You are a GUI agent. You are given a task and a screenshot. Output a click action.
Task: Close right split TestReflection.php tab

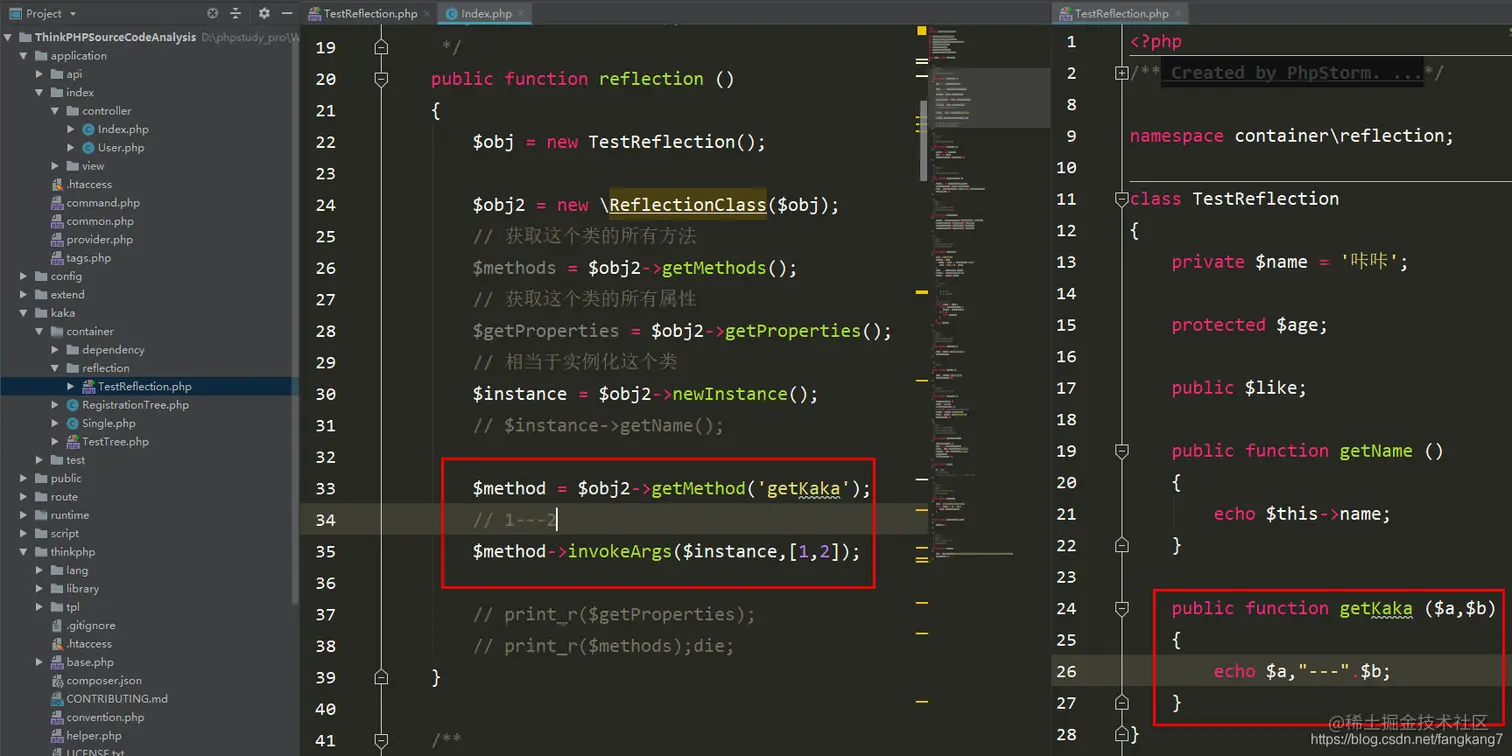[1179, 14]
